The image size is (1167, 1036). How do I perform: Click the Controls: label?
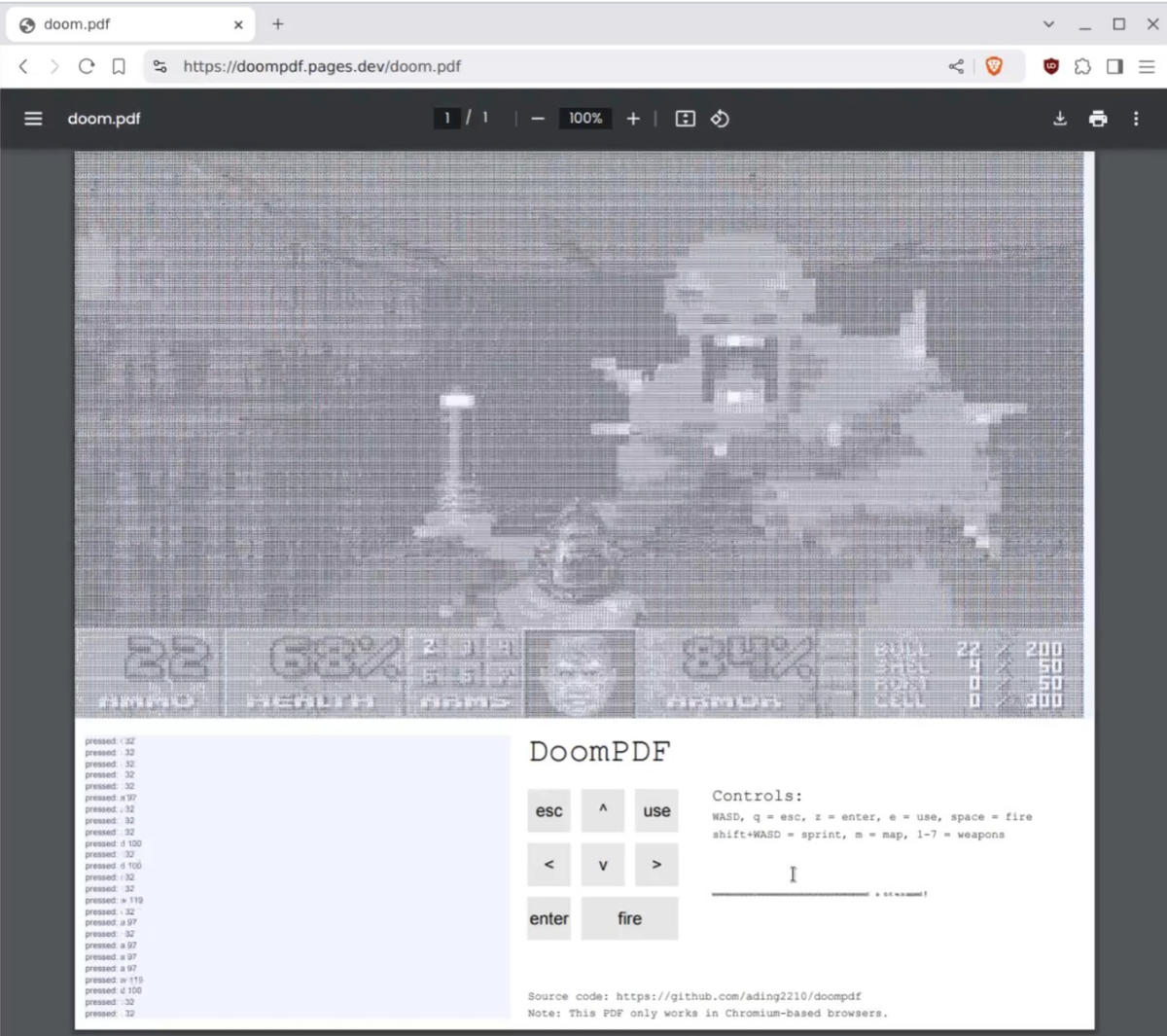coord(758,796)
